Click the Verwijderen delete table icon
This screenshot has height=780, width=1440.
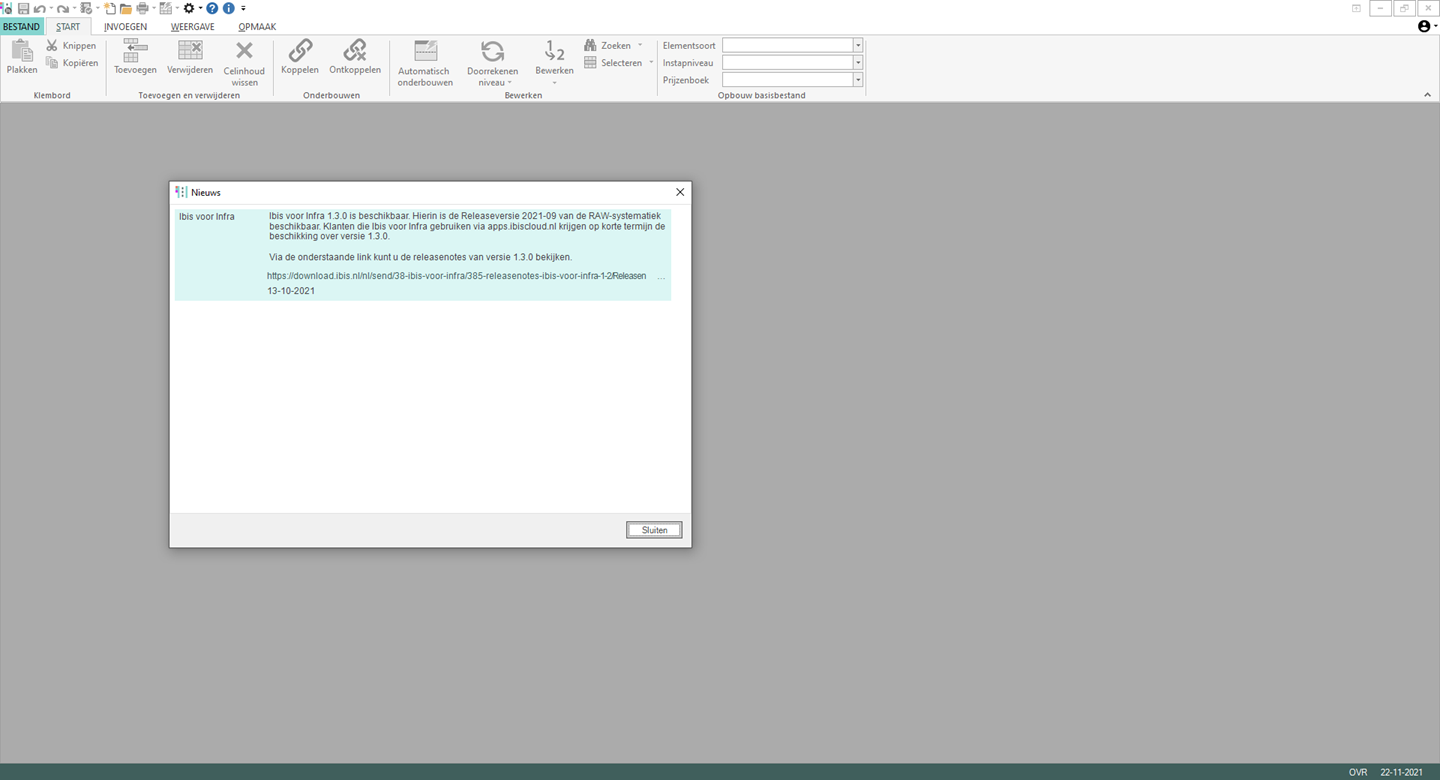coord(190,51)
